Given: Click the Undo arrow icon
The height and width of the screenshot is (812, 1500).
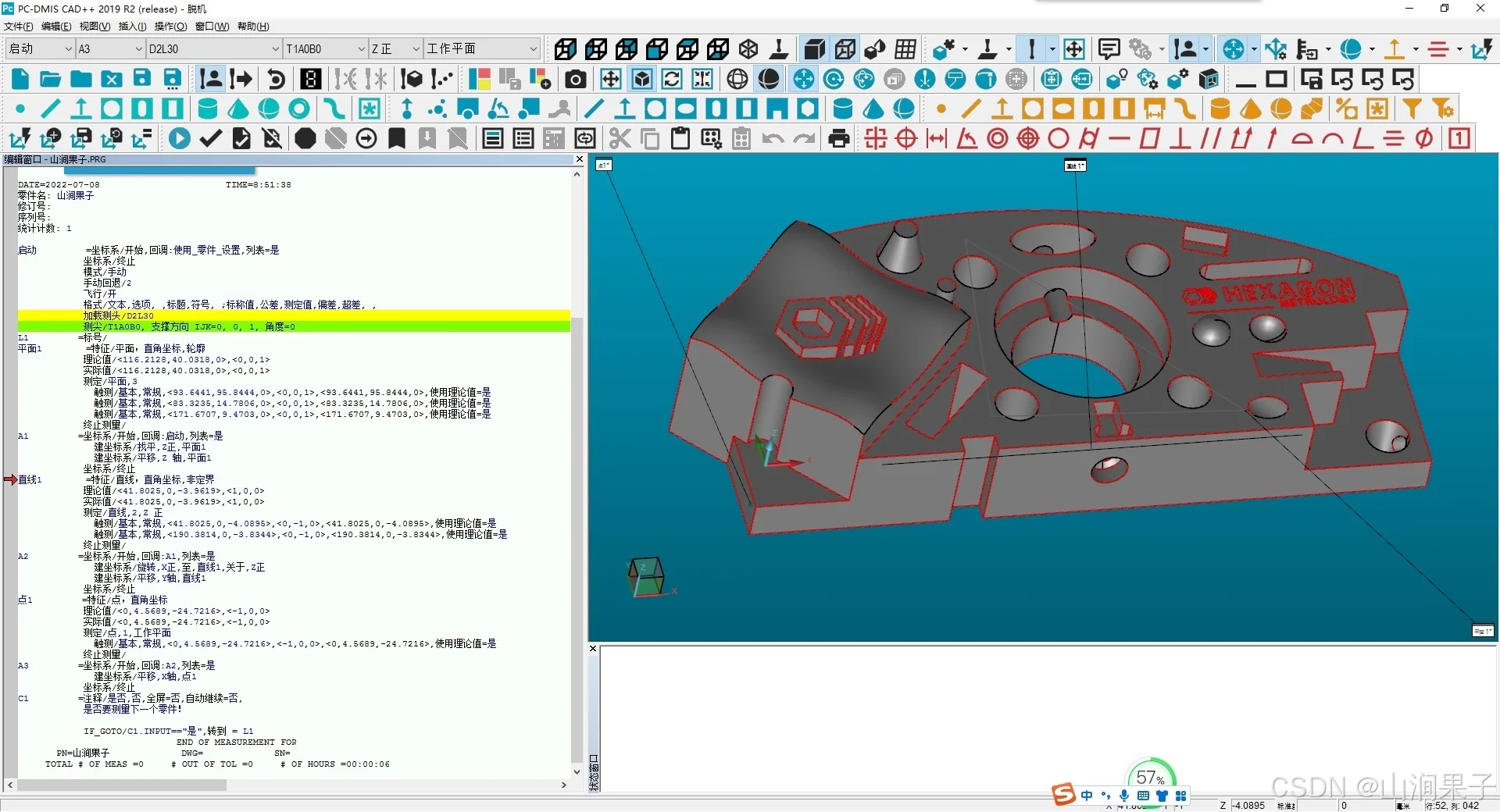Looking at the screenshot, I should 773,139.
